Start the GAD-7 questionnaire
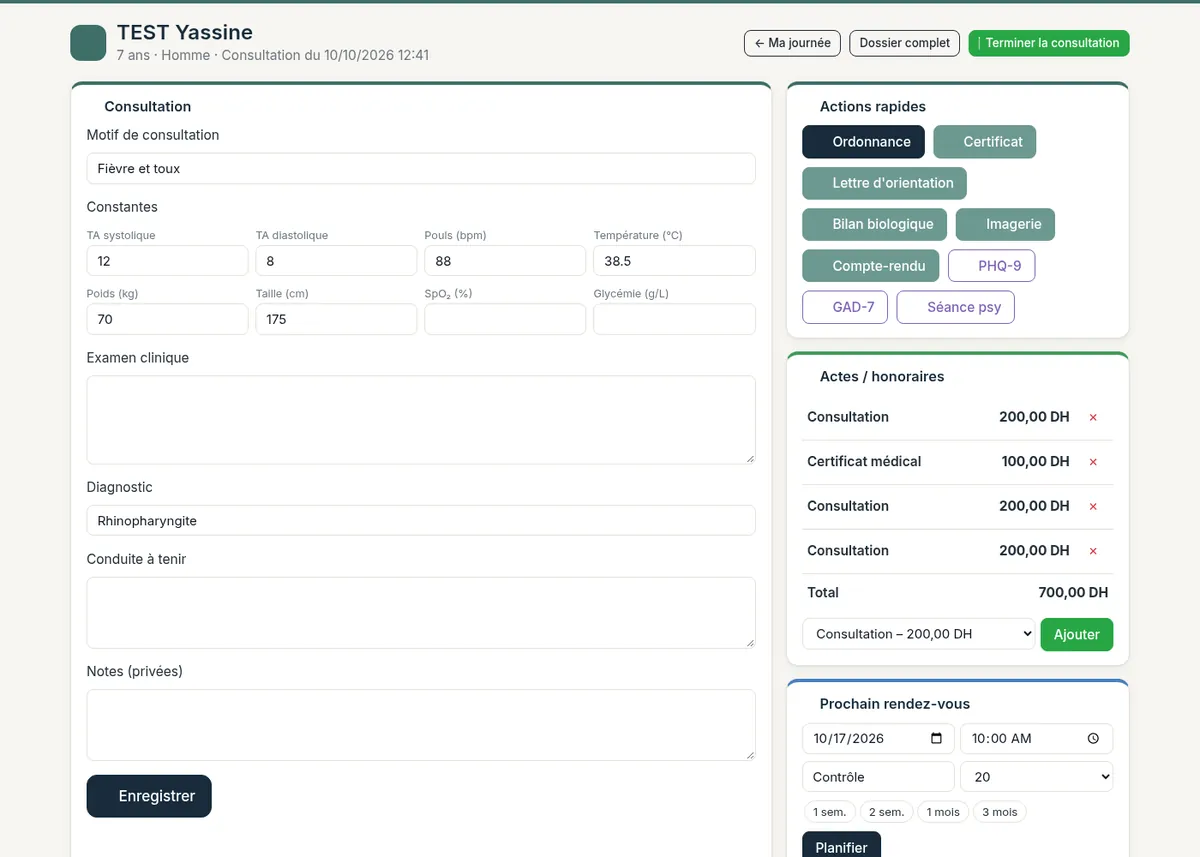 coord(845,307)
